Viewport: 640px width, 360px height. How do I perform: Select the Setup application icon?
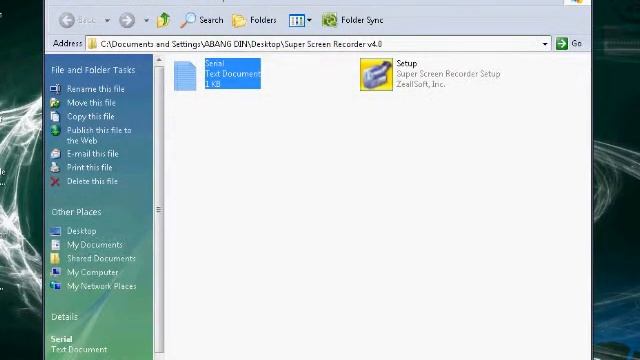(376, 74)
